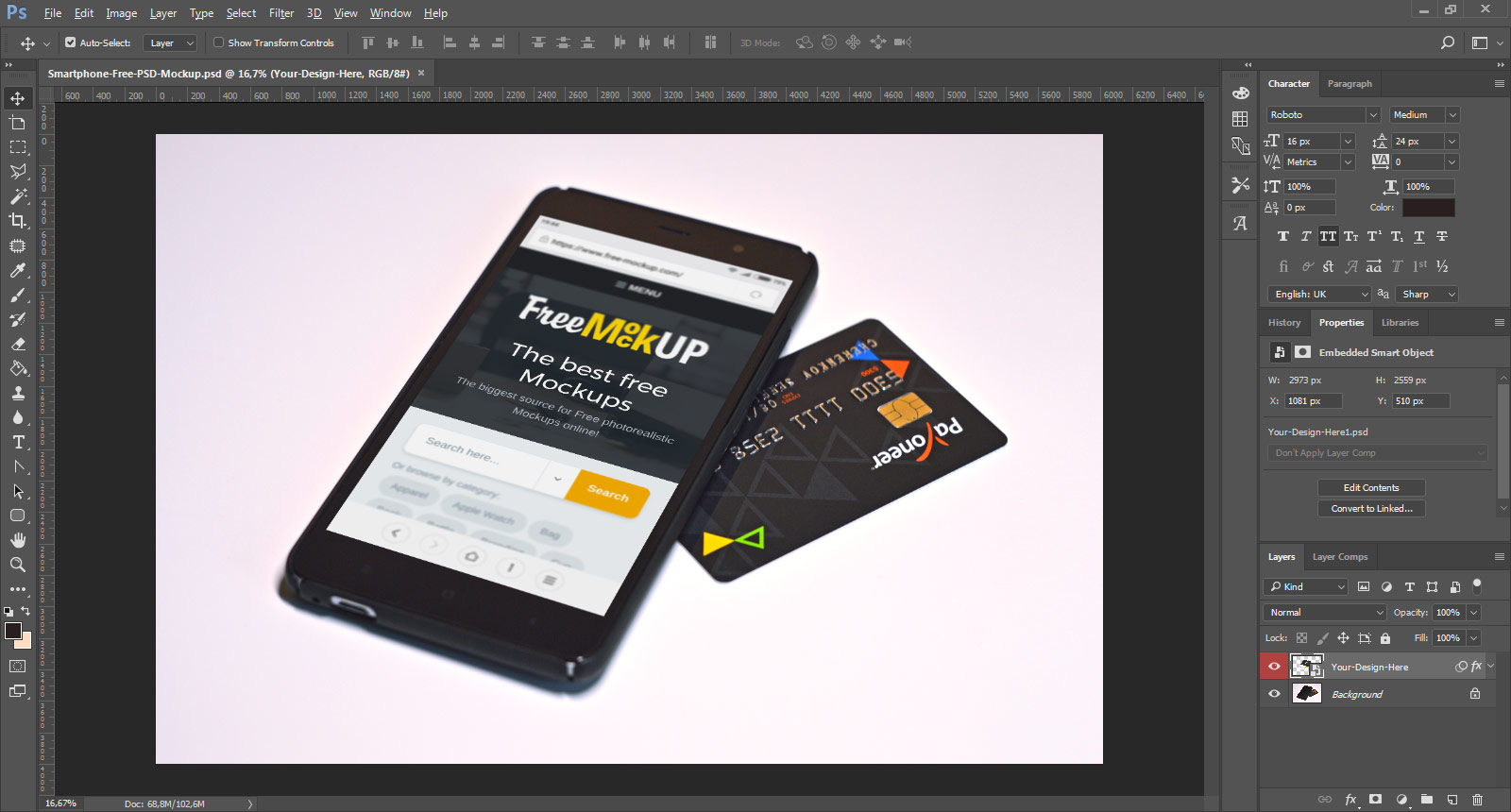Click the lock all padlock icon
Image resolution: width=1511 pixels, height=812 pixels.
[1385, 638]
